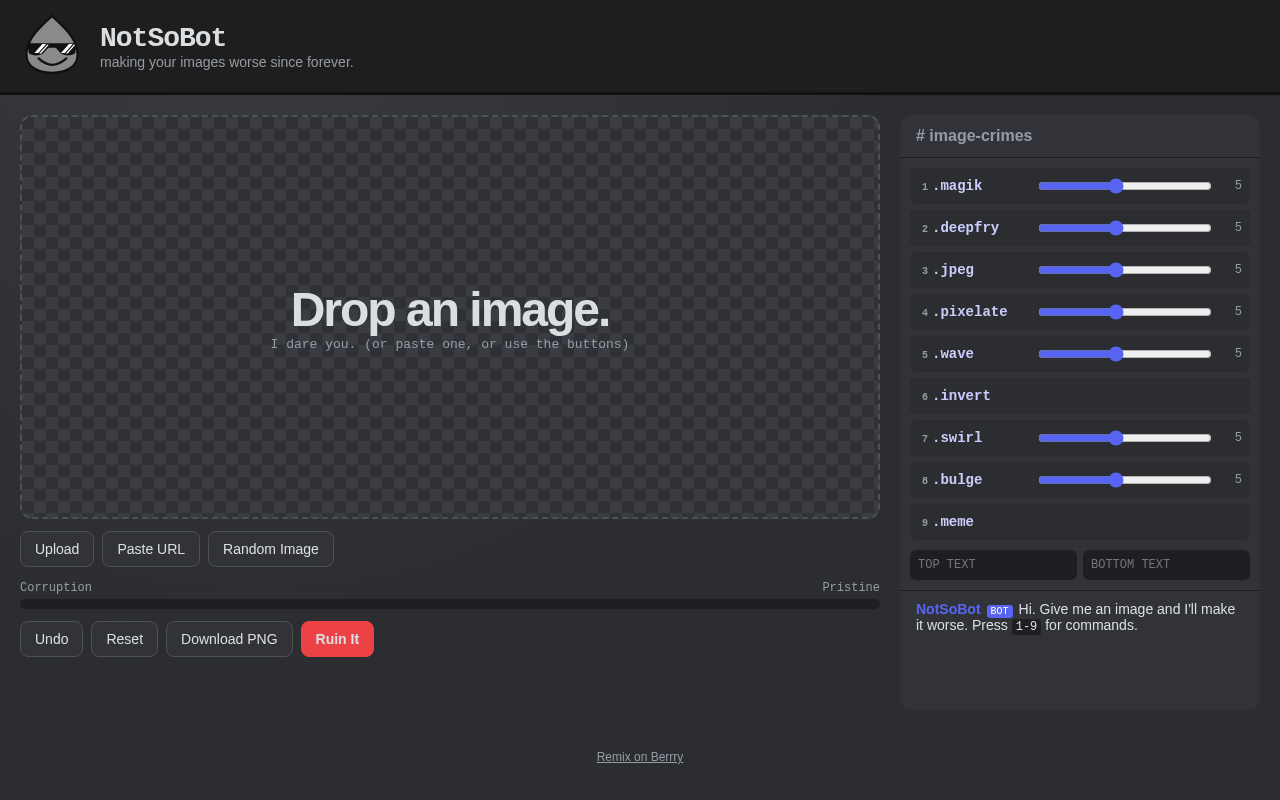Apply the .bulge command
Image resolution: width=1280 pixels, height=800 pixels.
pyautogui.click(x=957, y=480)
